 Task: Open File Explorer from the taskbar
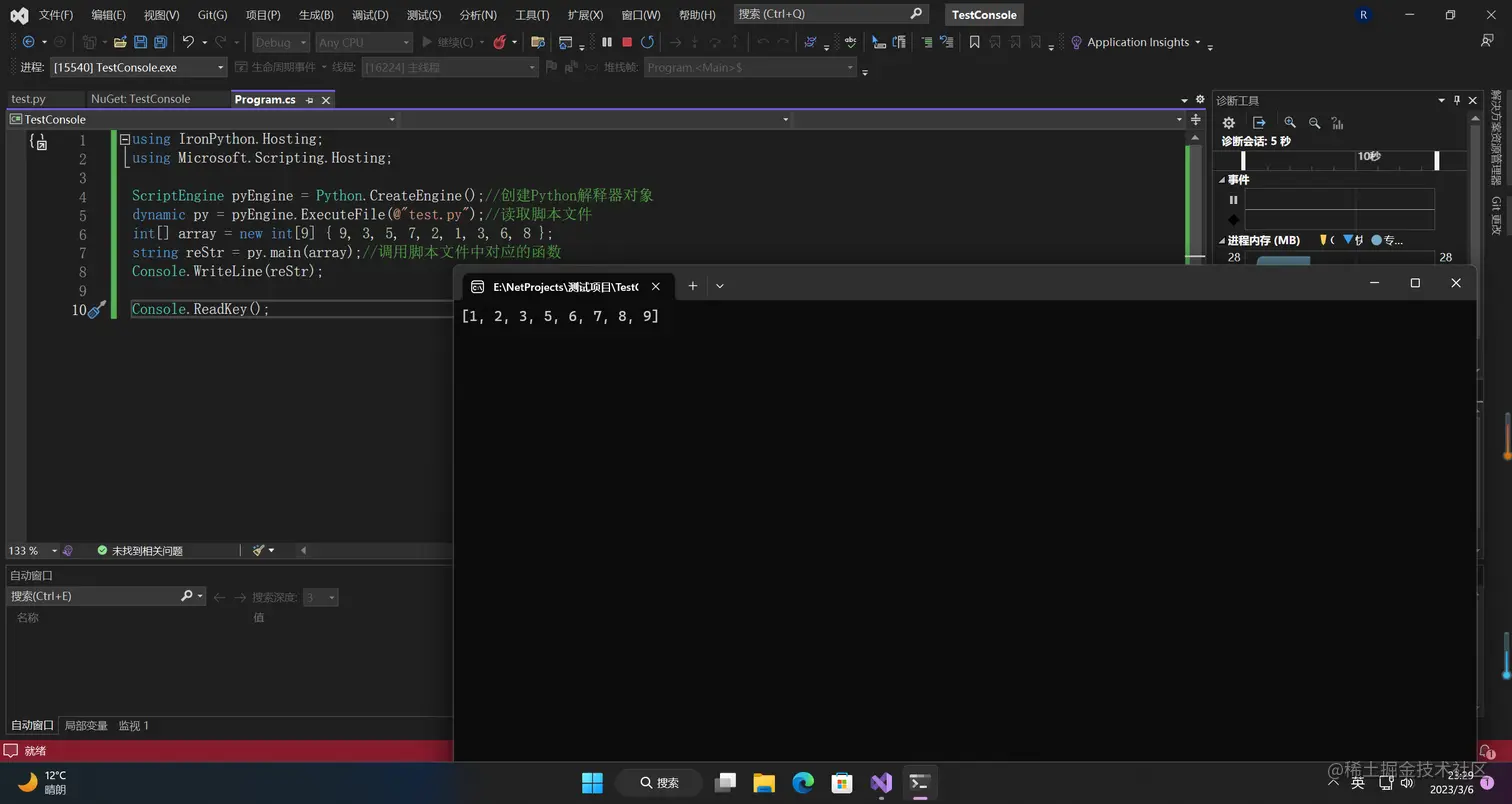(x=764, y=782)
